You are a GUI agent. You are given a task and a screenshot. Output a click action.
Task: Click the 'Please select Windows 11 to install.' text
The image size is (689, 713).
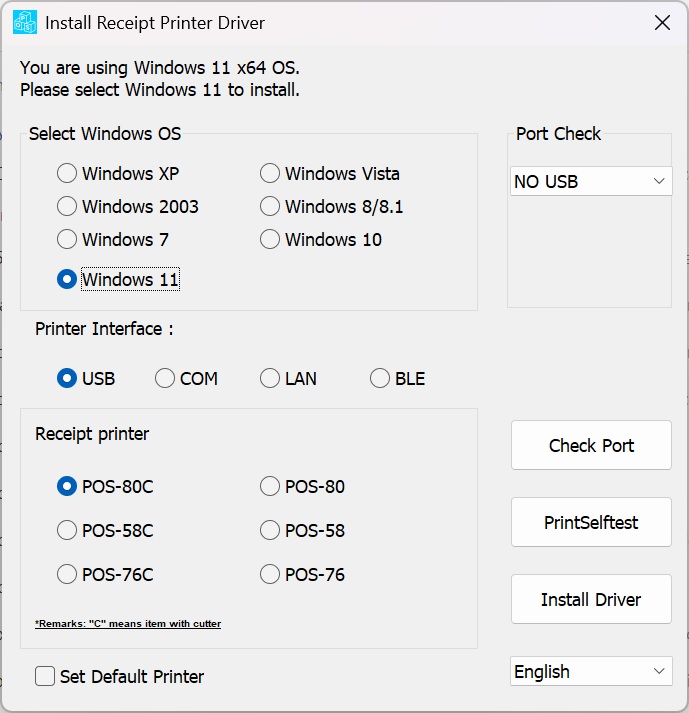pos(160,90)
